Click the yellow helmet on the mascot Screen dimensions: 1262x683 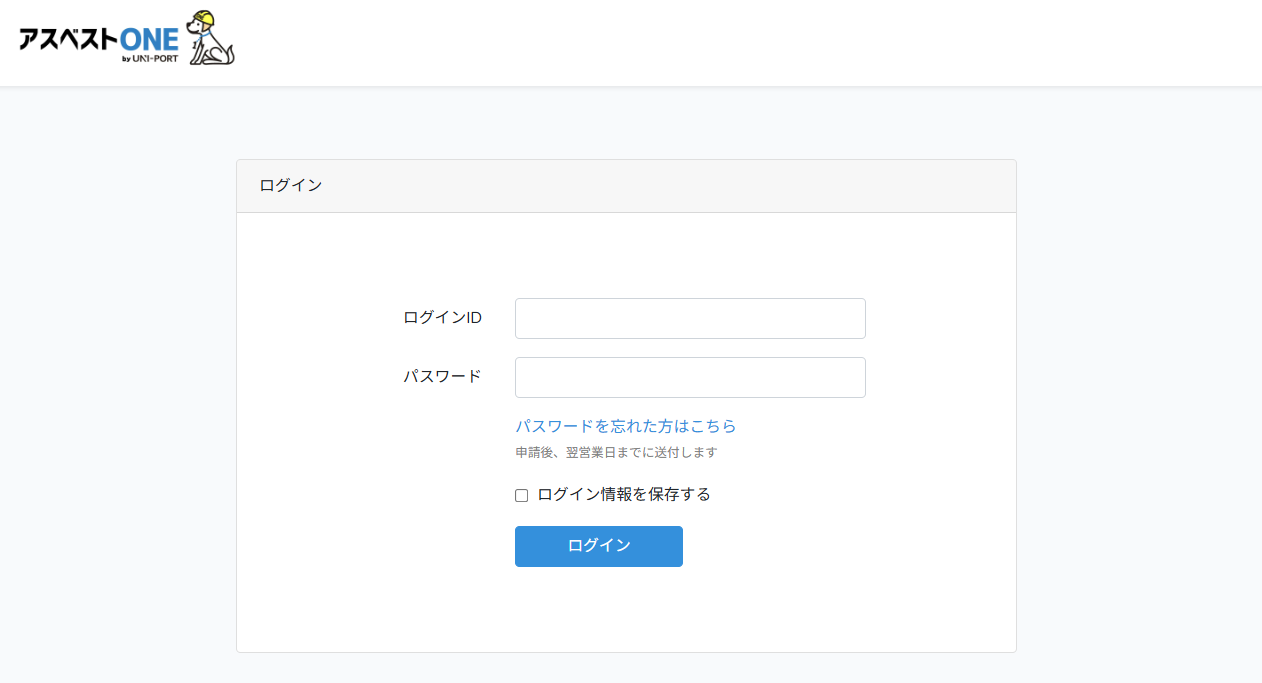coord(203,19)
